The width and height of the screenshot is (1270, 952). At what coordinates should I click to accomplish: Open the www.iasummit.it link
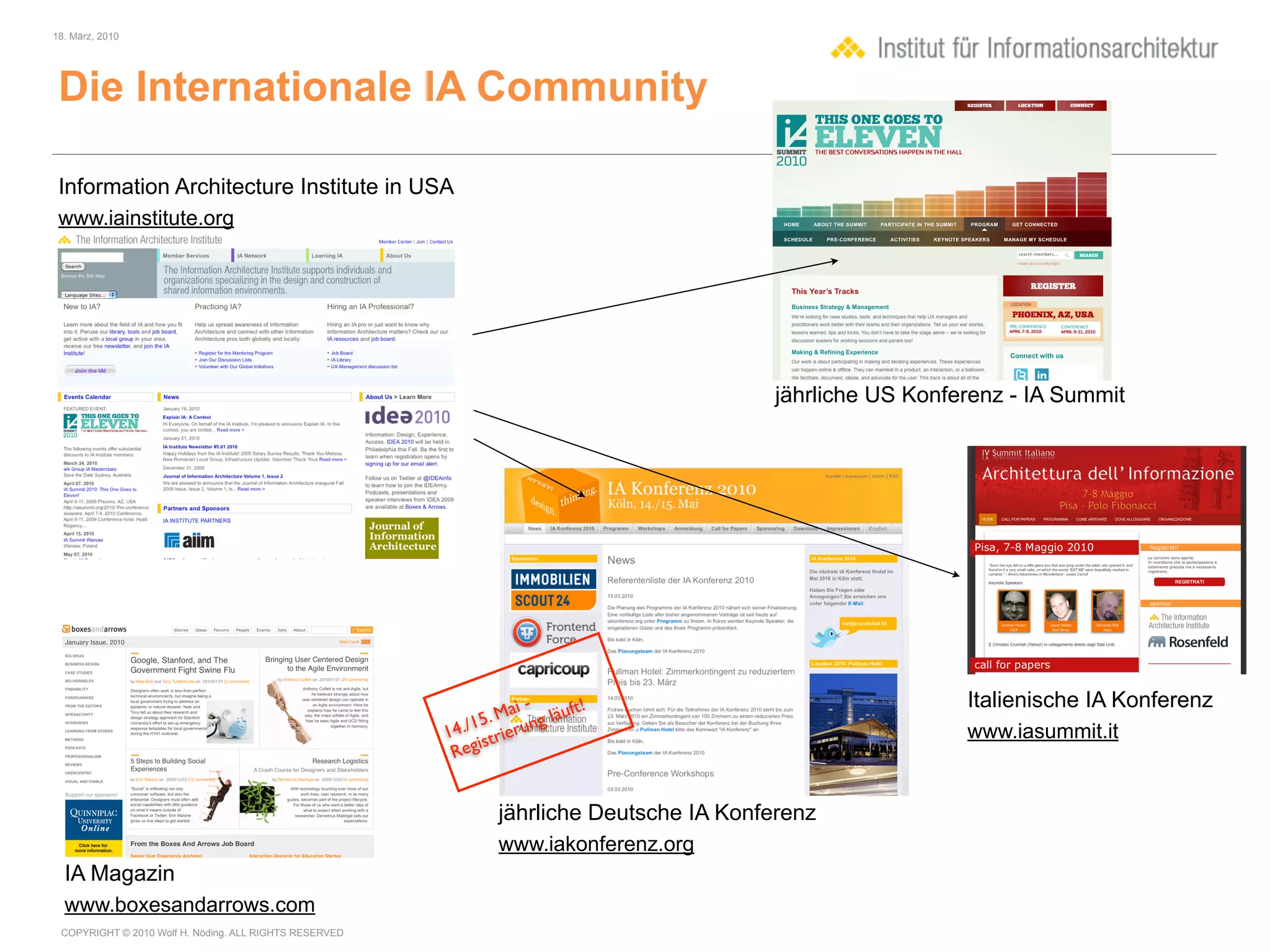coord(1043,731)
